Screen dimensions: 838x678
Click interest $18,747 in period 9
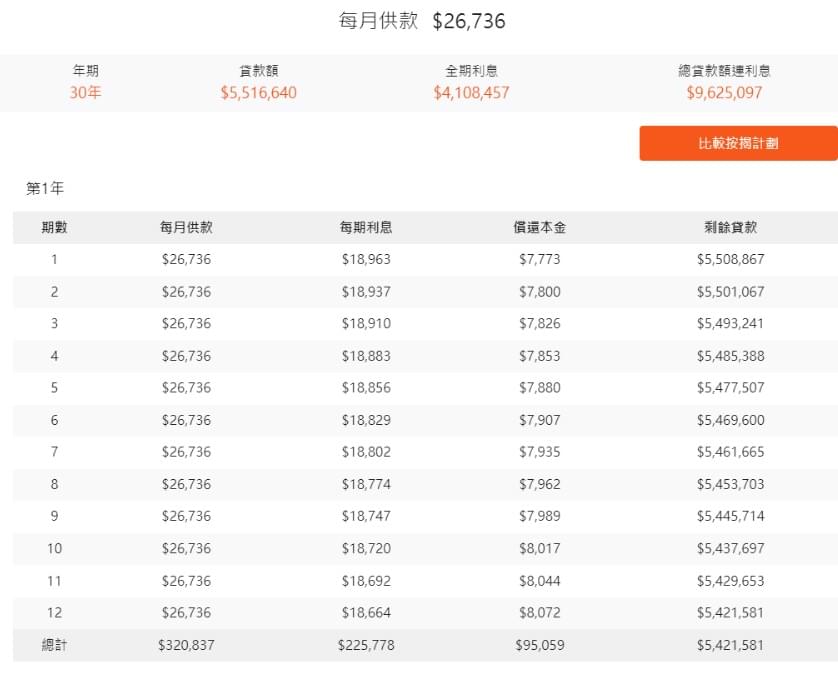[366, 516]
